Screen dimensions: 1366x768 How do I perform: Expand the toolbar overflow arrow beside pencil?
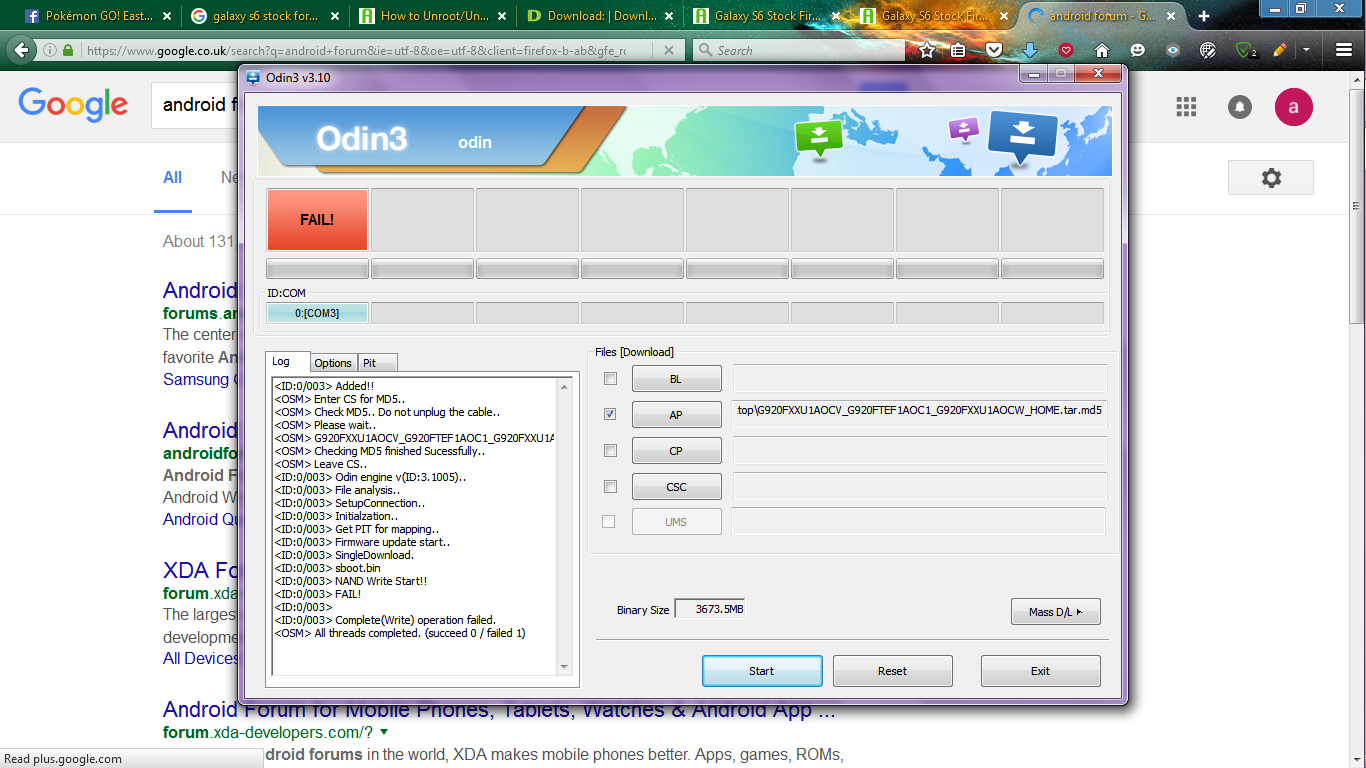pyautogui.click(x=1306, y=50)
